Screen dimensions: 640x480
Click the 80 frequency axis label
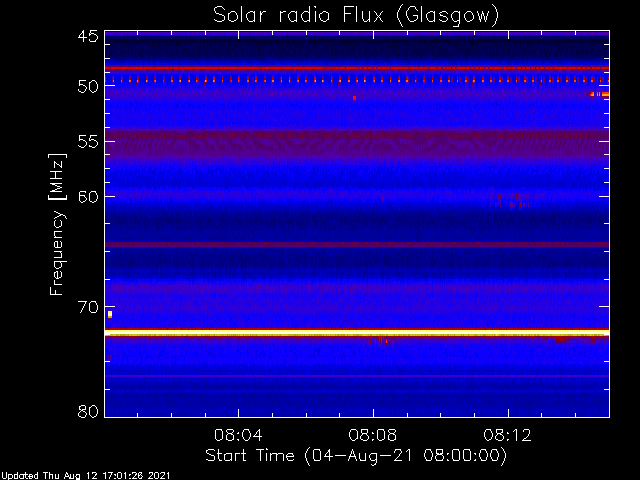coord(88,411)
